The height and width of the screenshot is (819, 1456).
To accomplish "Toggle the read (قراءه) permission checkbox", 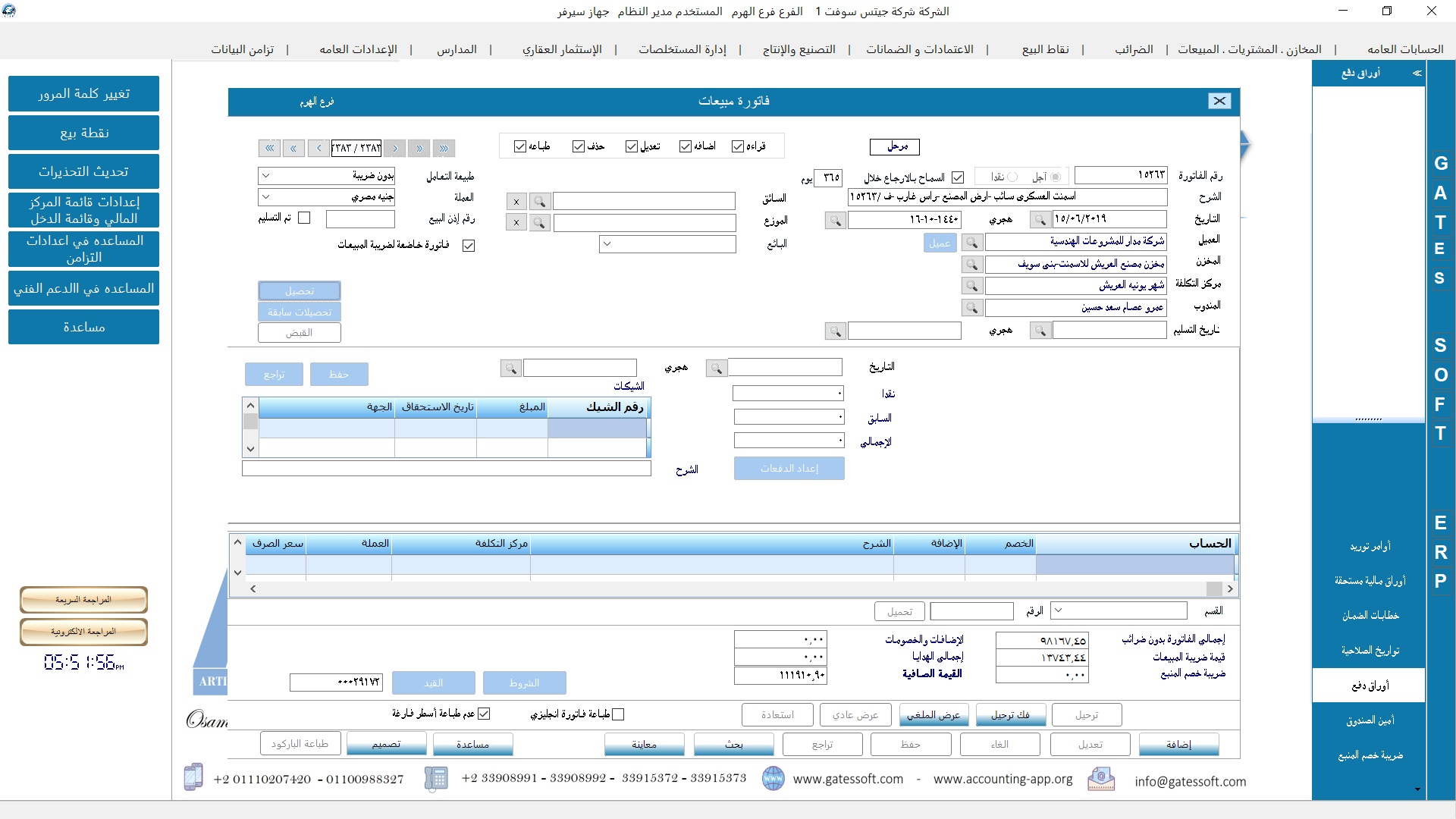I will (x=738, y=146).
